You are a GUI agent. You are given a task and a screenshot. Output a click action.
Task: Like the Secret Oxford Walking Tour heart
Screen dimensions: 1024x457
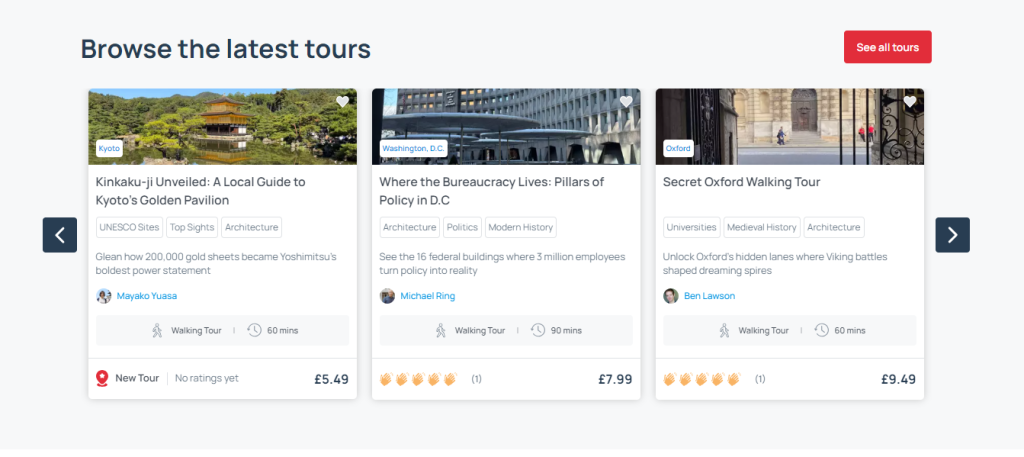pyautogui.click(x=909, y=102)
